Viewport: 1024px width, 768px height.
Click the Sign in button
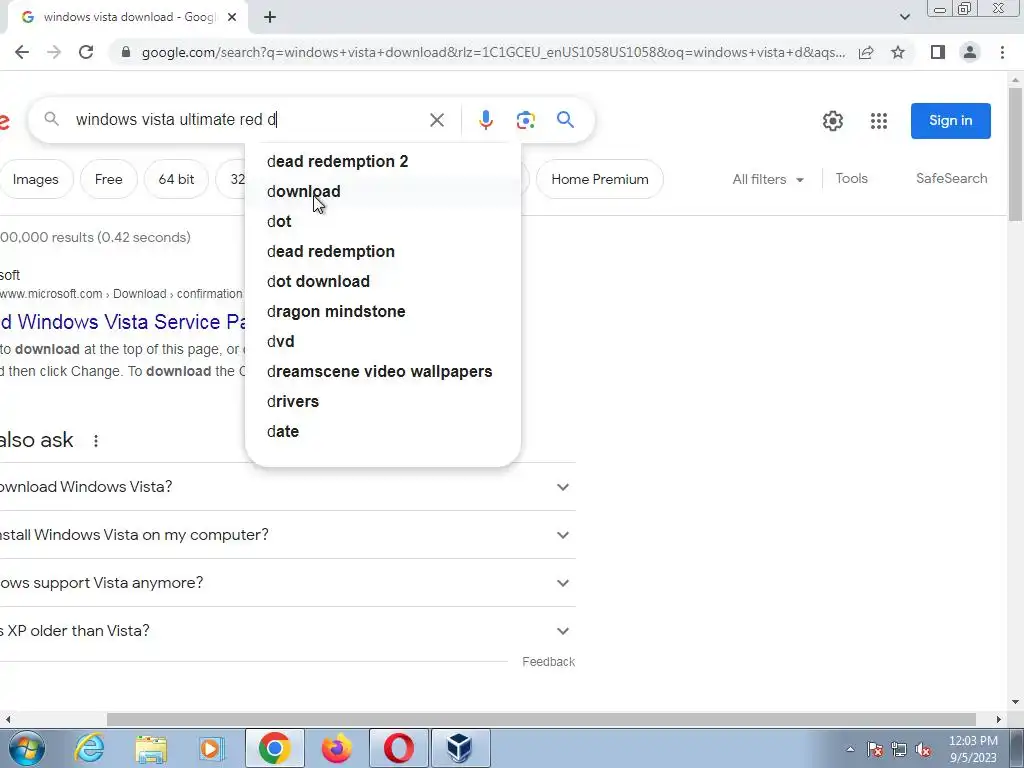coord(951,121)
